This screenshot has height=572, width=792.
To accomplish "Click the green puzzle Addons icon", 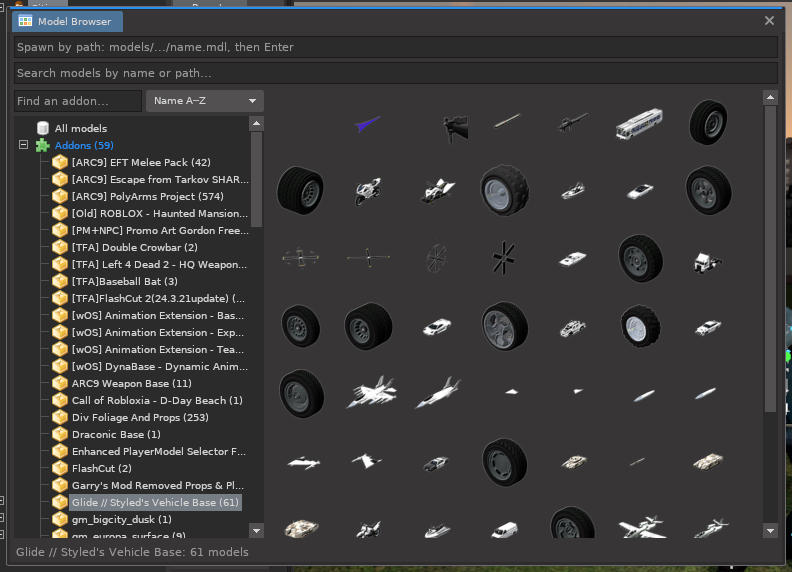I will point(42,146).
